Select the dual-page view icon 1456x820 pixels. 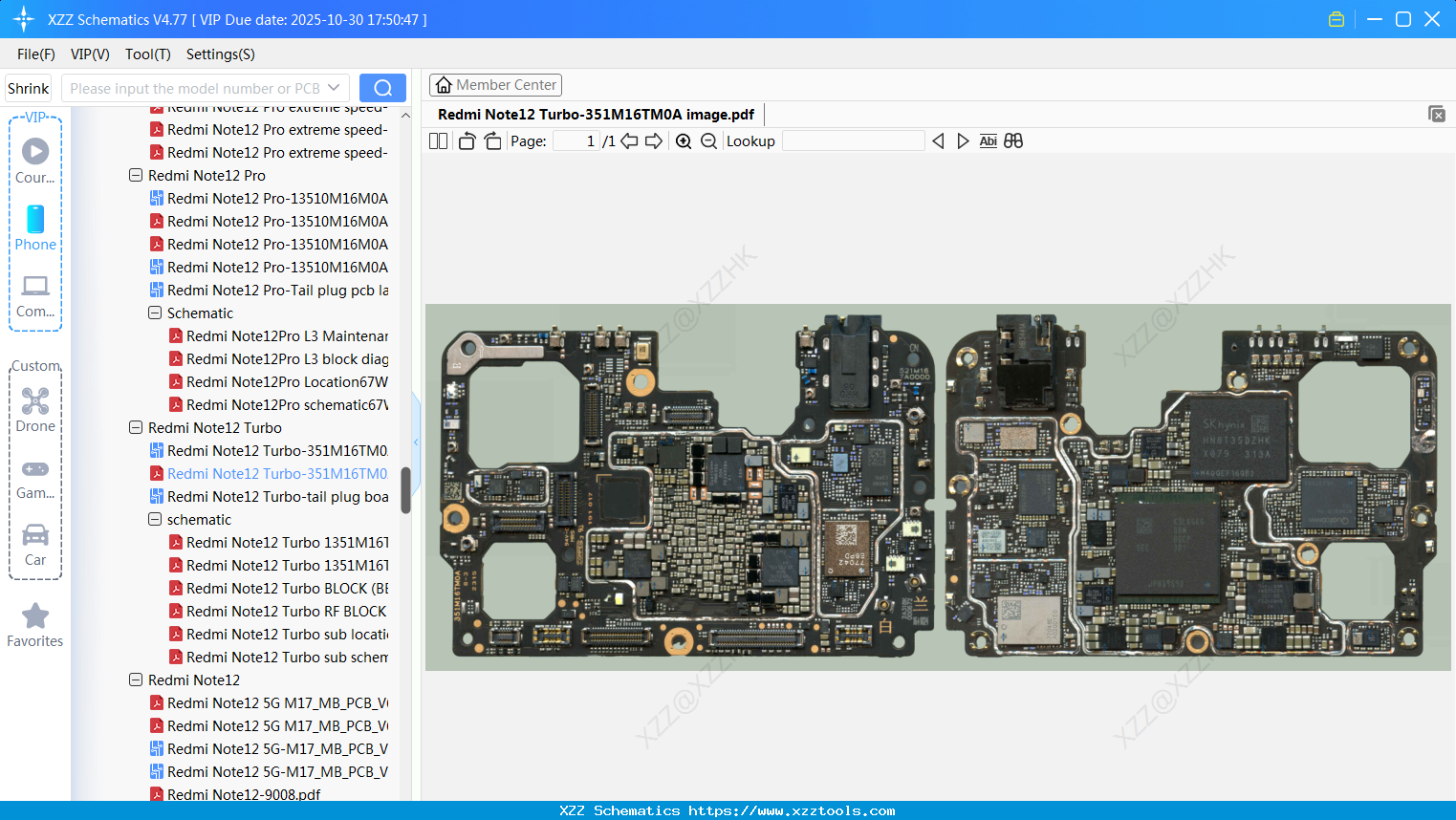pos(438,140)
